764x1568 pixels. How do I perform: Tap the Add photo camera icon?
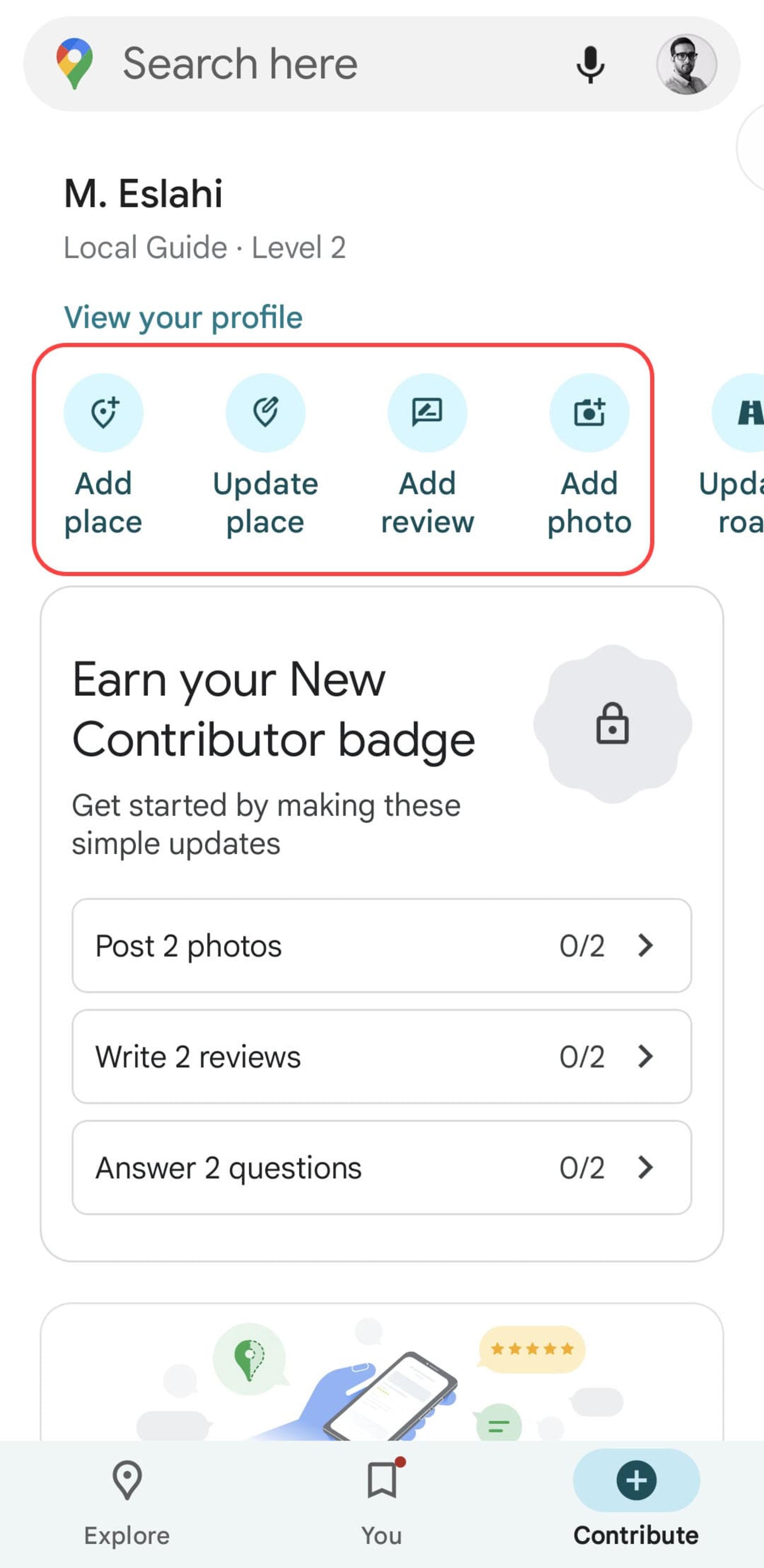tap(589, 413)
